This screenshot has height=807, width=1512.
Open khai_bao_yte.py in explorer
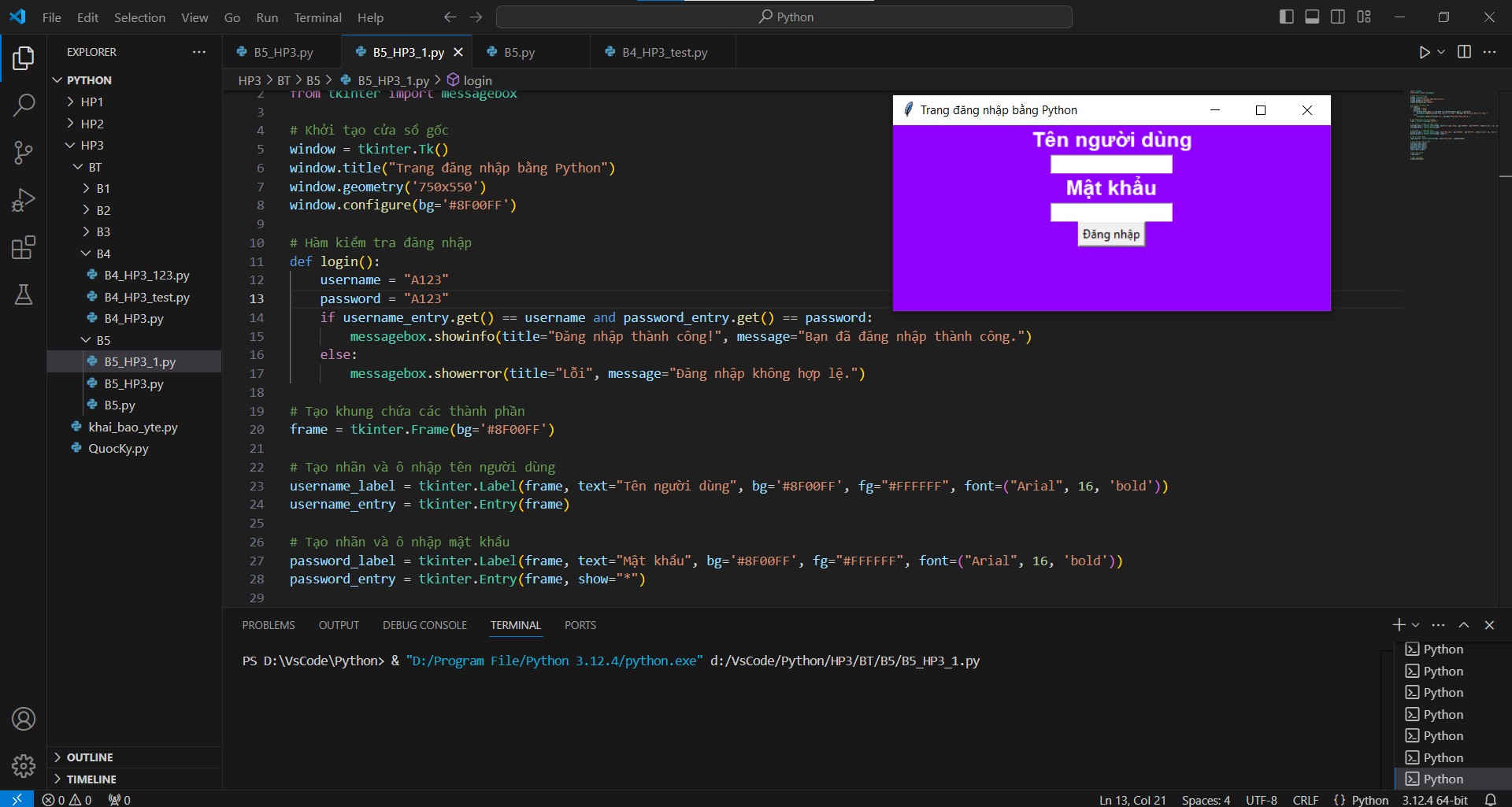tap(132, 427)
